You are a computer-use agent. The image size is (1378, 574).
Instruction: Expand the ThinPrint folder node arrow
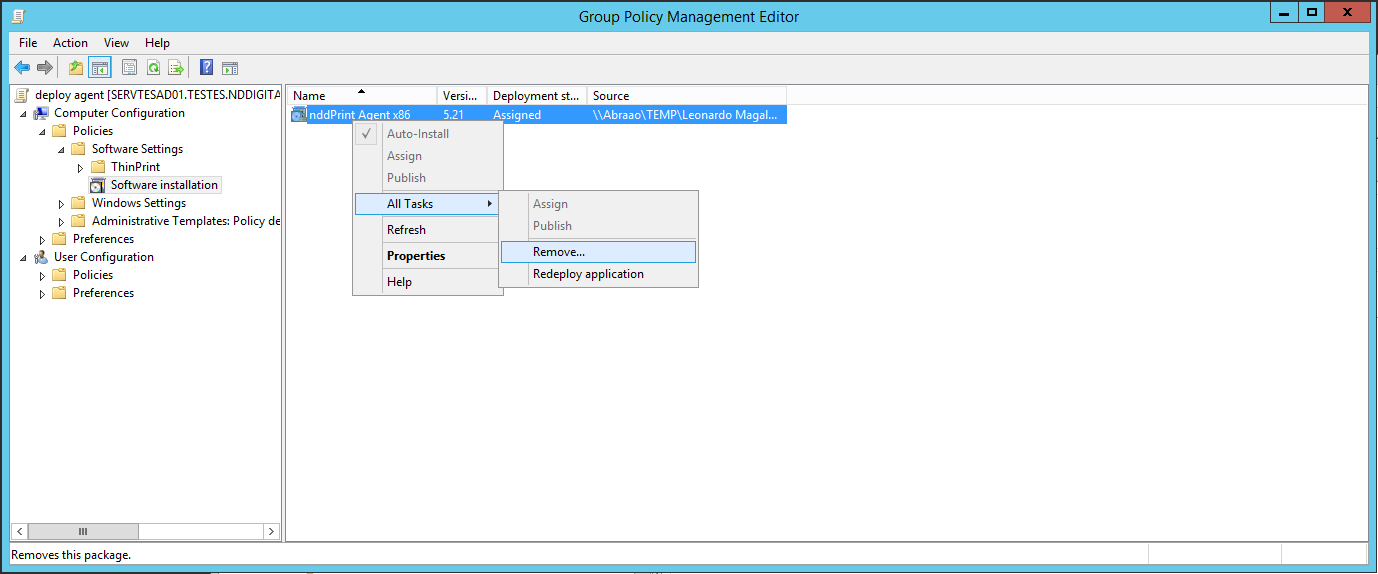tap(81, 167)
